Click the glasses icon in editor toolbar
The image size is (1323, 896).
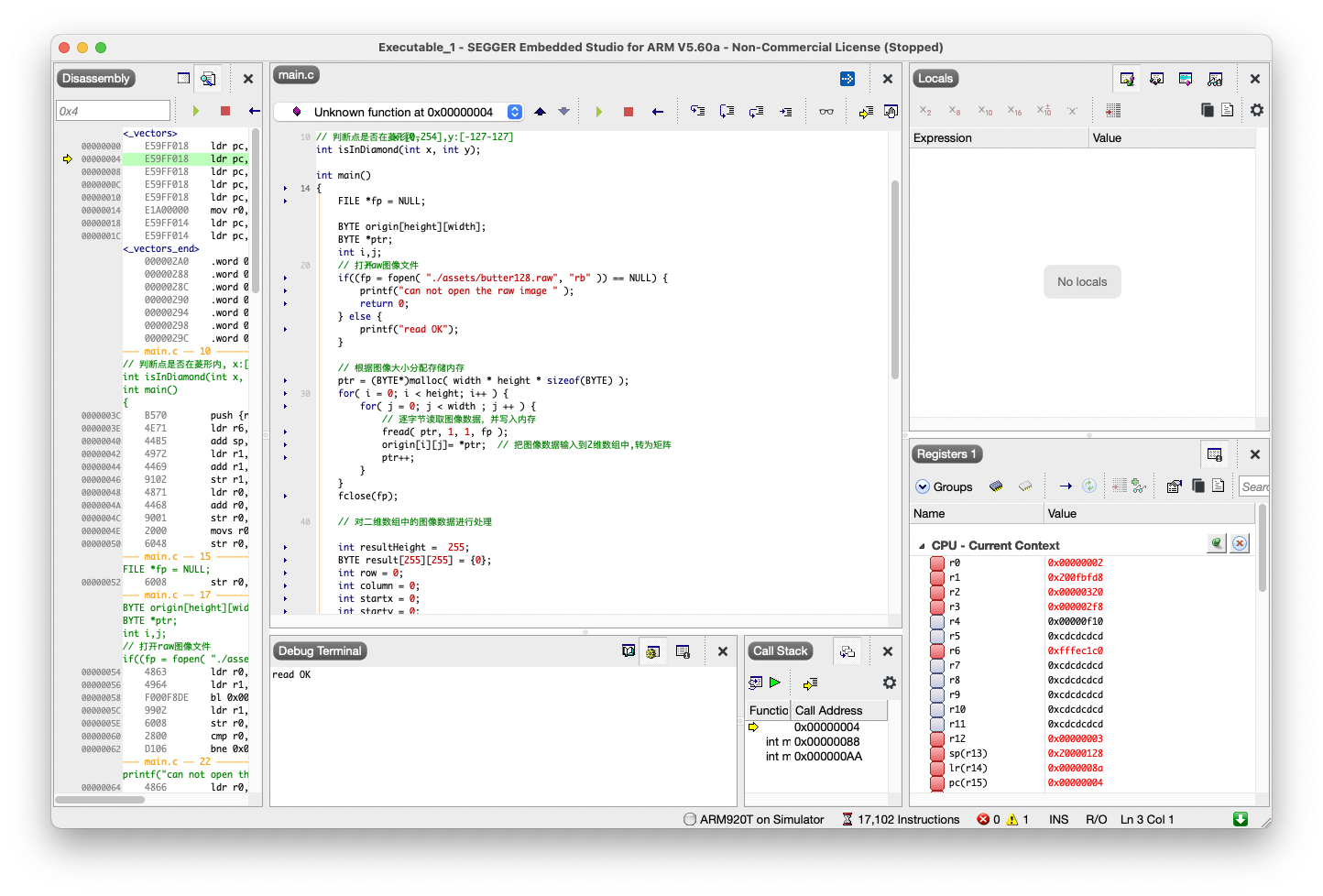pos(826,112)
